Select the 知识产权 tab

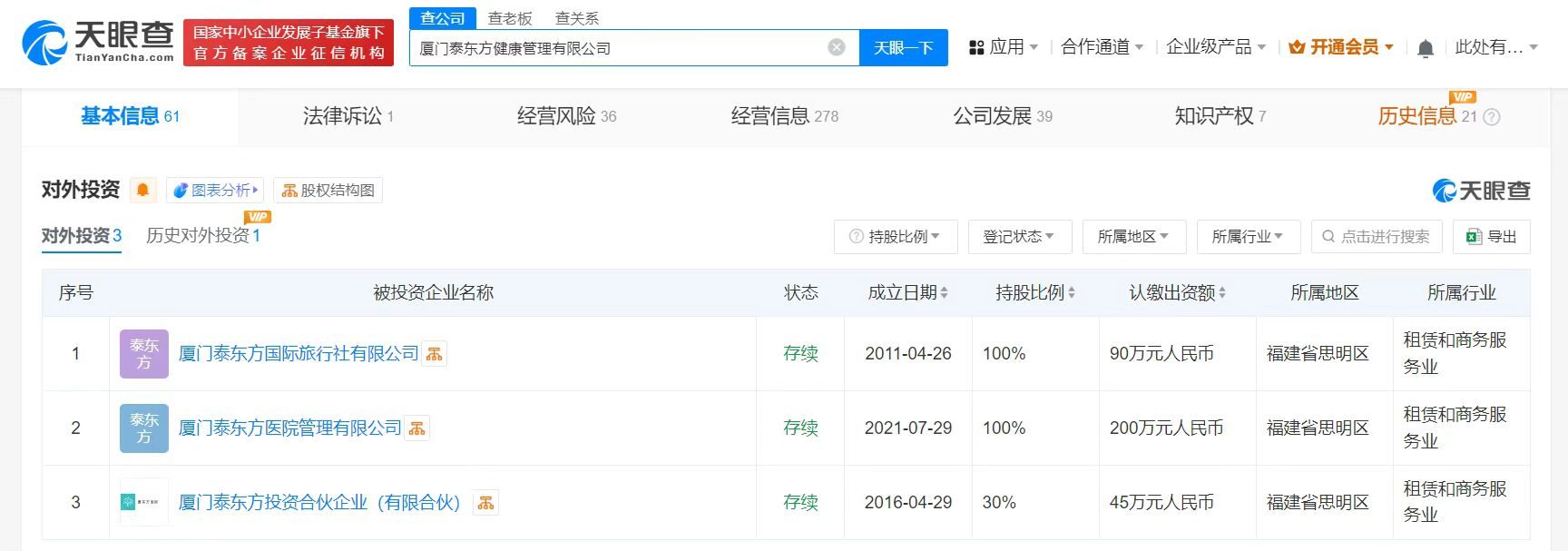(x=1220, y=116)
